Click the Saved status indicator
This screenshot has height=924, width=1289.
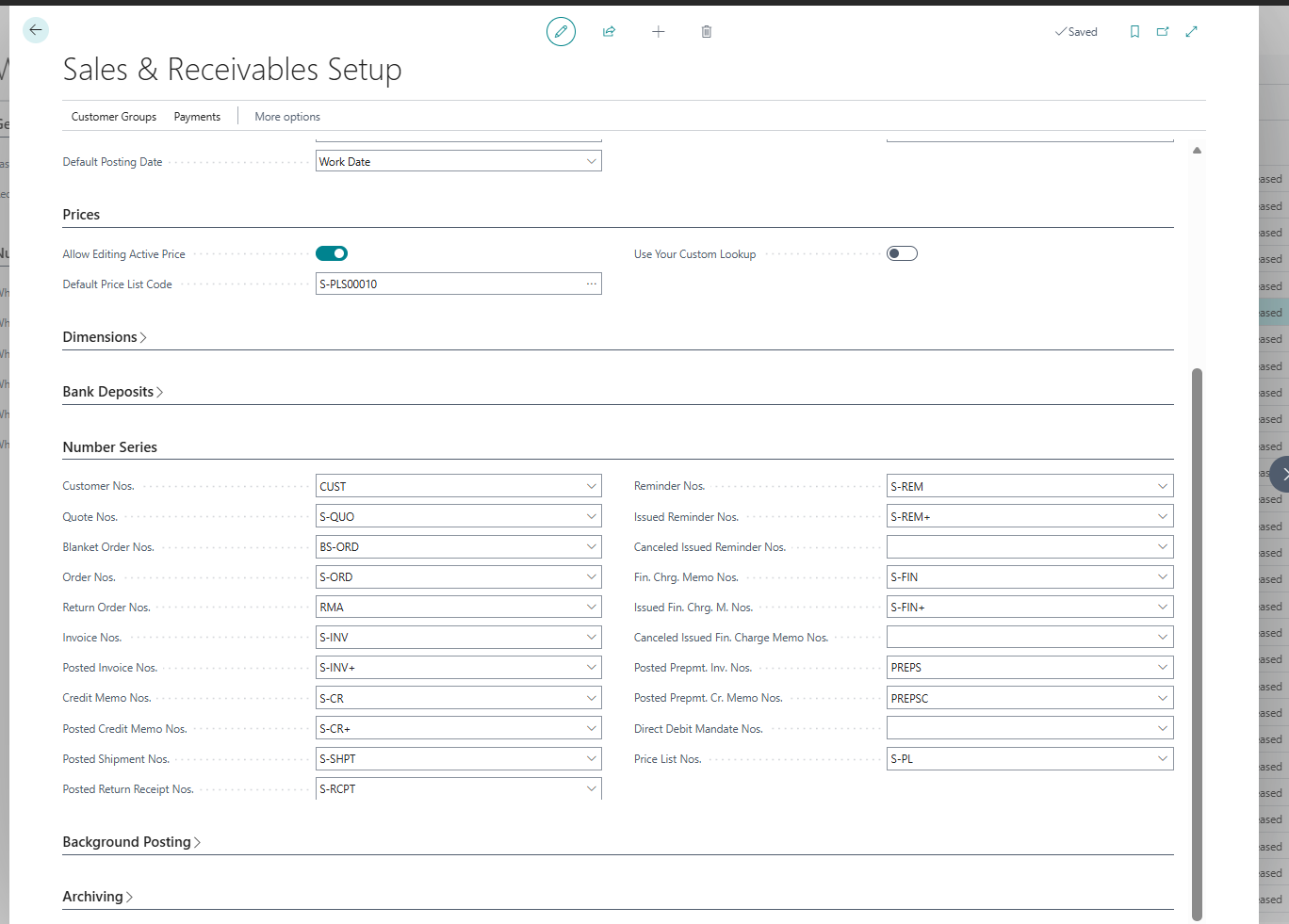click(1076, 32)
